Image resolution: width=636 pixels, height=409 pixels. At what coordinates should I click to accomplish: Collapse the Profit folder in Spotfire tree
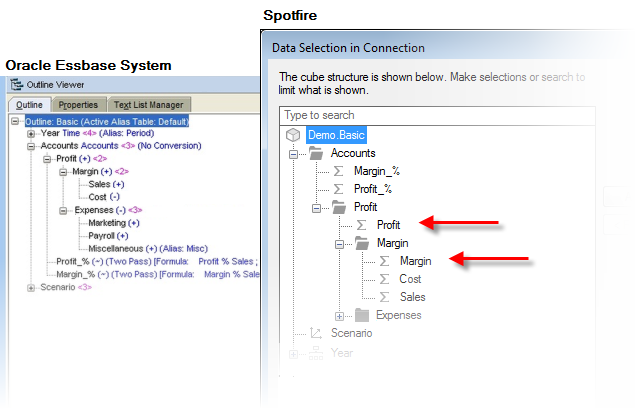click(x=316, y=208)
